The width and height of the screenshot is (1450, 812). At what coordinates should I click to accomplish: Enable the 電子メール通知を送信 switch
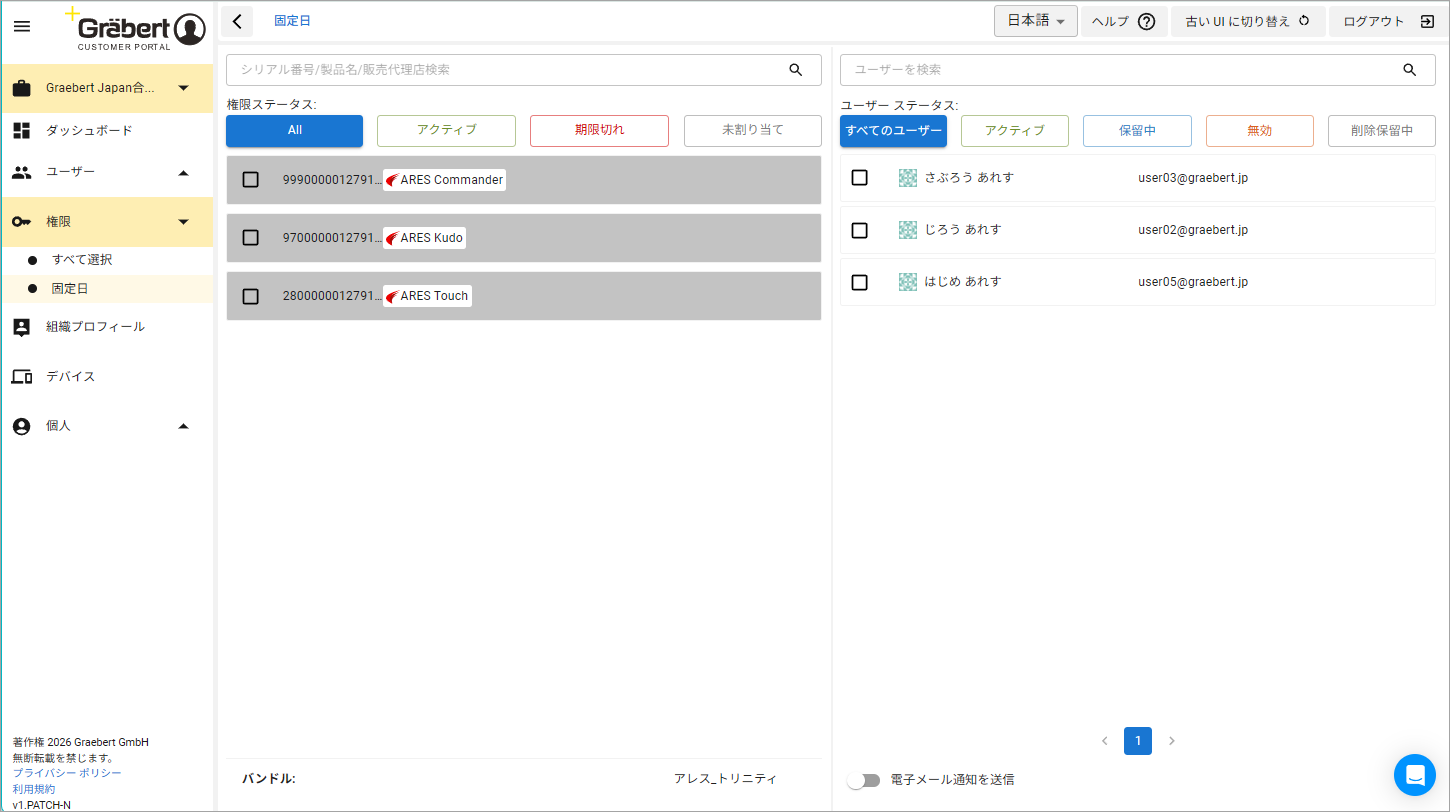(x=863, y=780)
